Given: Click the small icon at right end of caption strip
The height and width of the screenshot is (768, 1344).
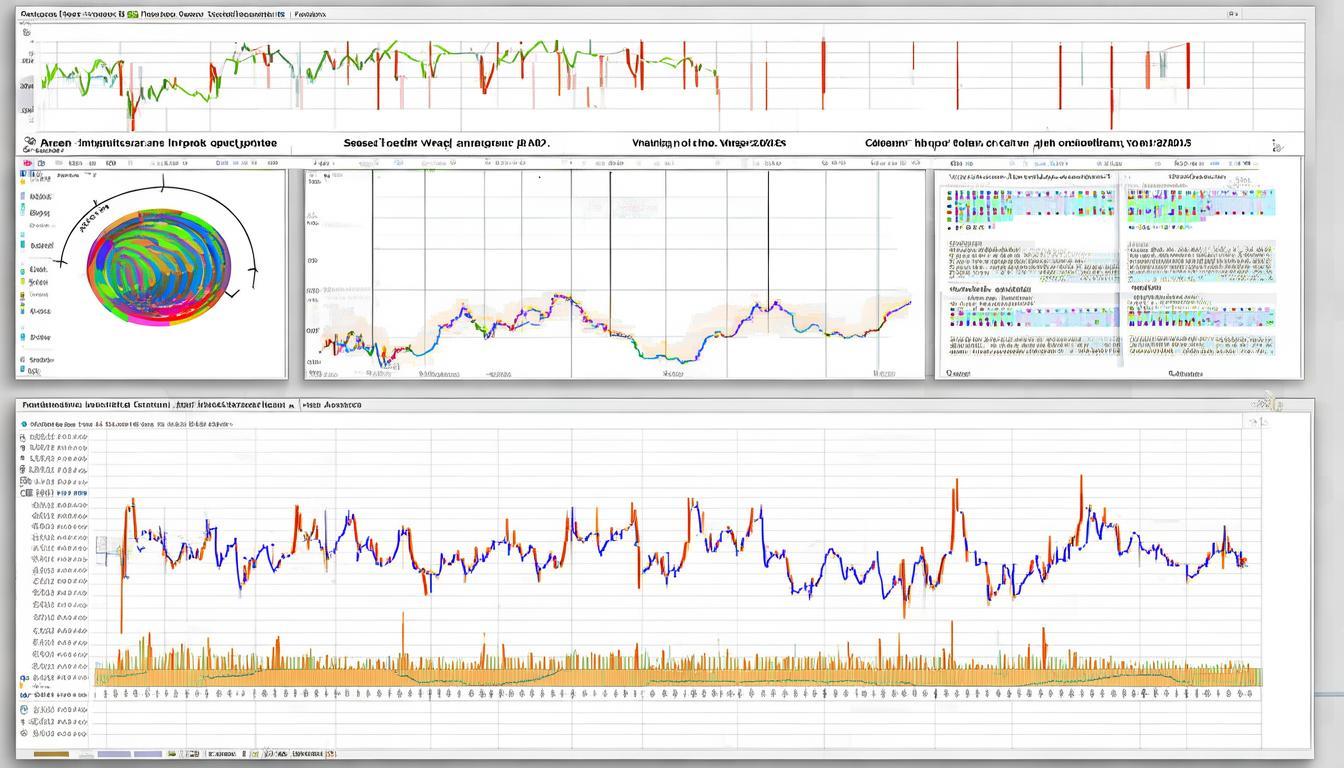Looking at the screenshot, I should pos(1277,146).
